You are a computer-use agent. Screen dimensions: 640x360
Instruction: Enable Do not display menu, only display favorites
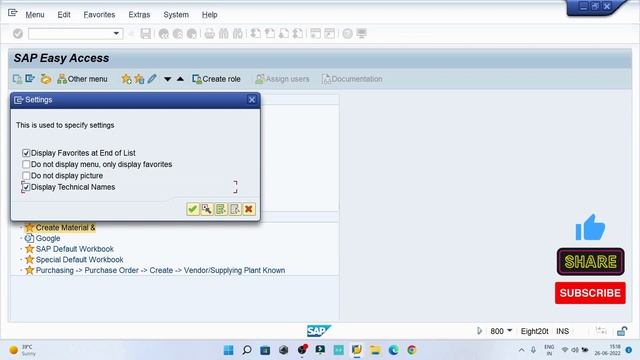click(26, 164)
